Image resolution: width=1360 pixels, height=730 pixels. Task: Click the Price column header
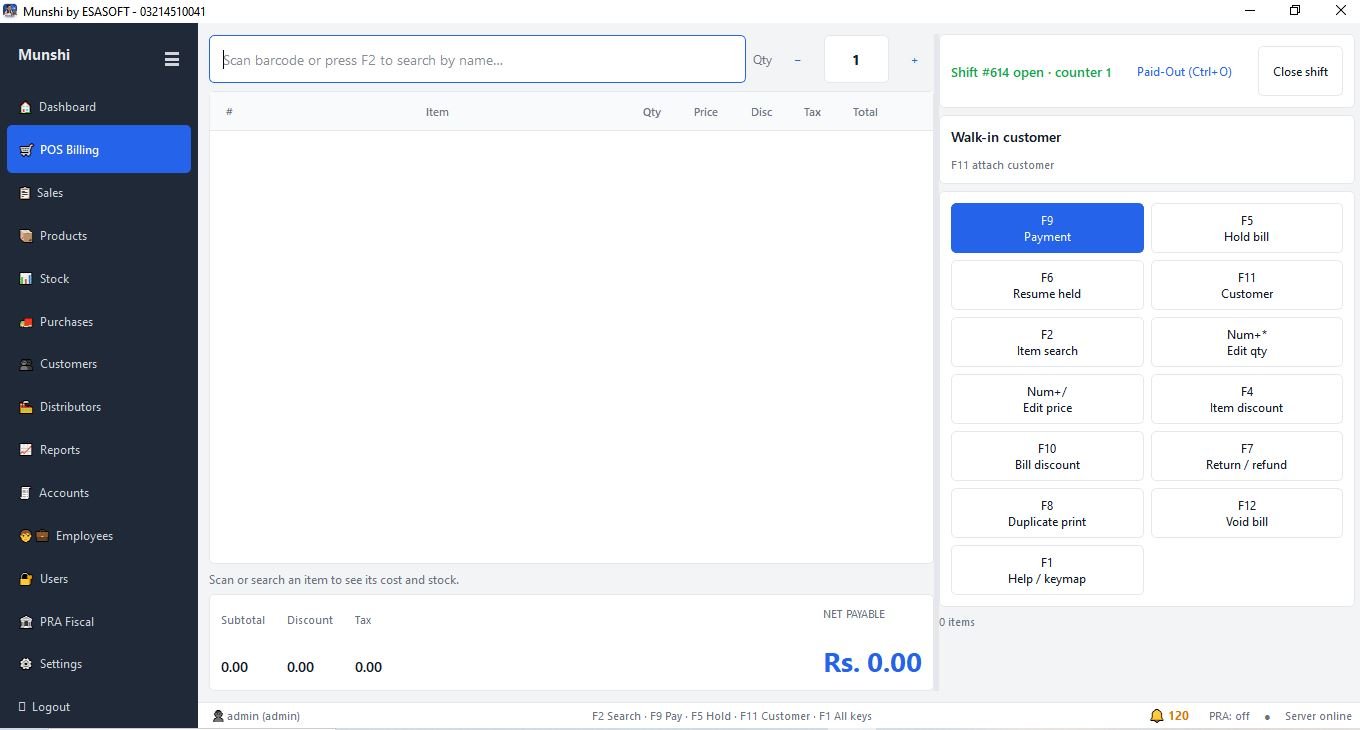coord(705,112)
